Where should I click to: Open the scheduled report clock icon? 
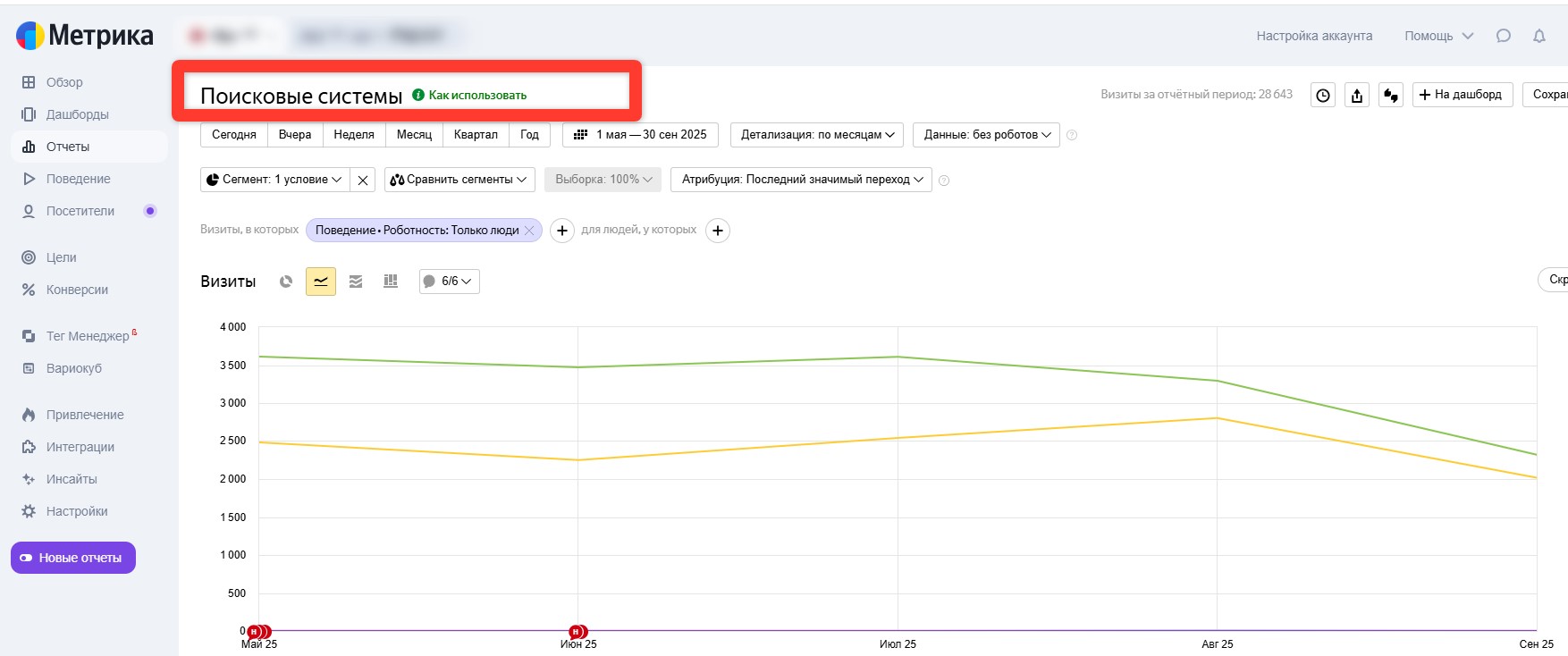pyautogui.click(x=1323, y=95)
